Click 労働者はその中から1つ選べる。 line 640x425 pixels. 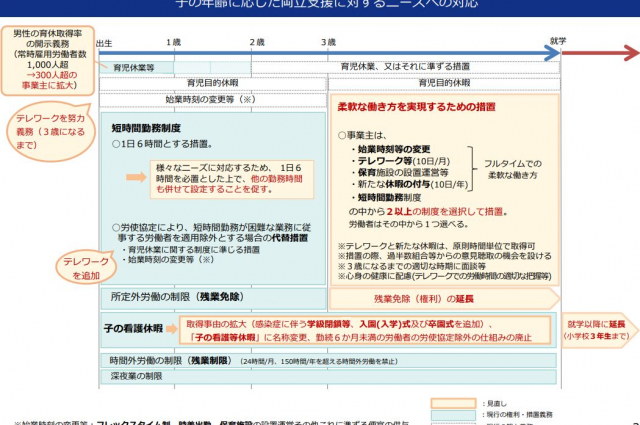(x=409, y=224)
